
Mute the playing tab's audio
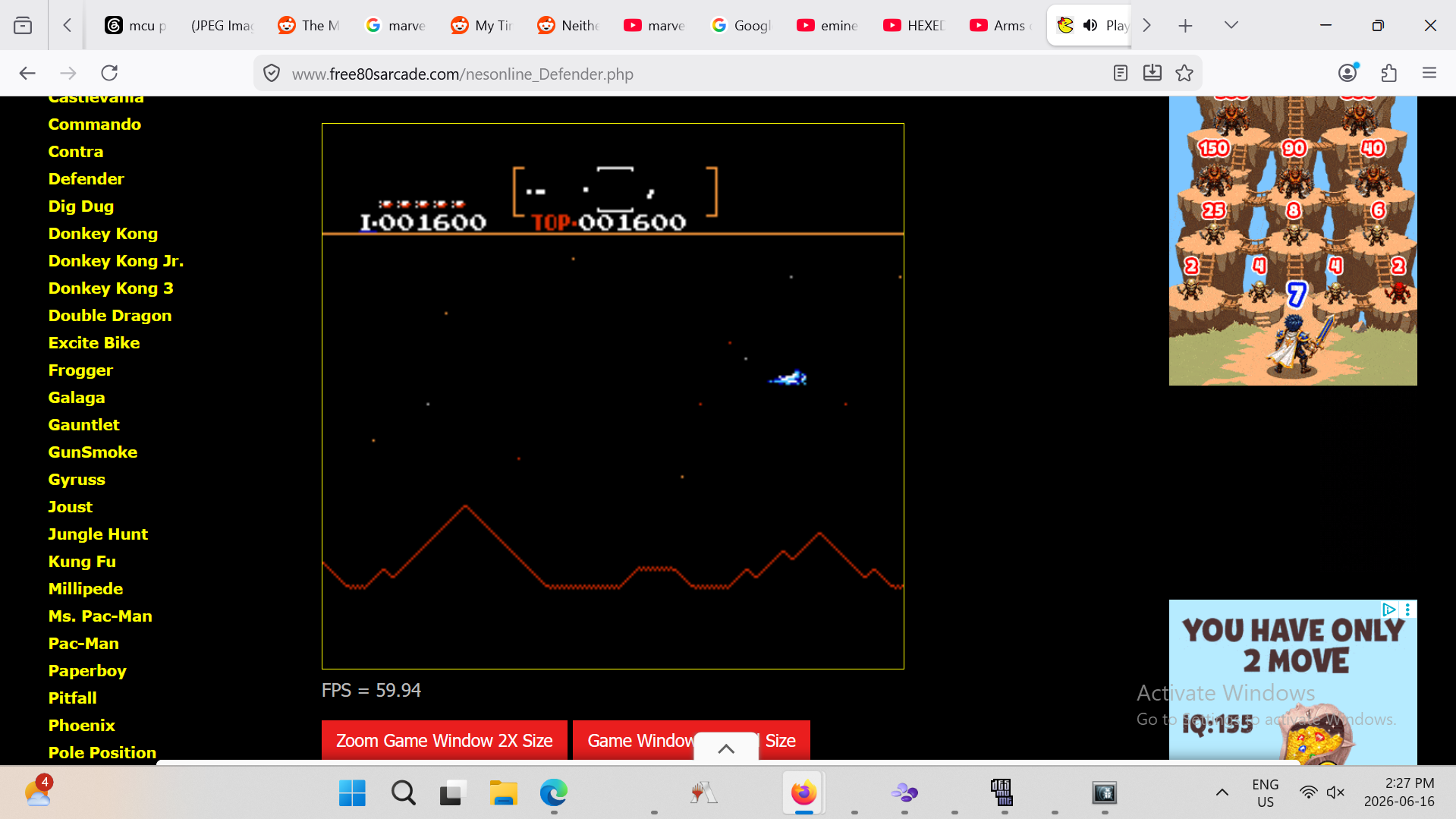(x=1090, y=25)
